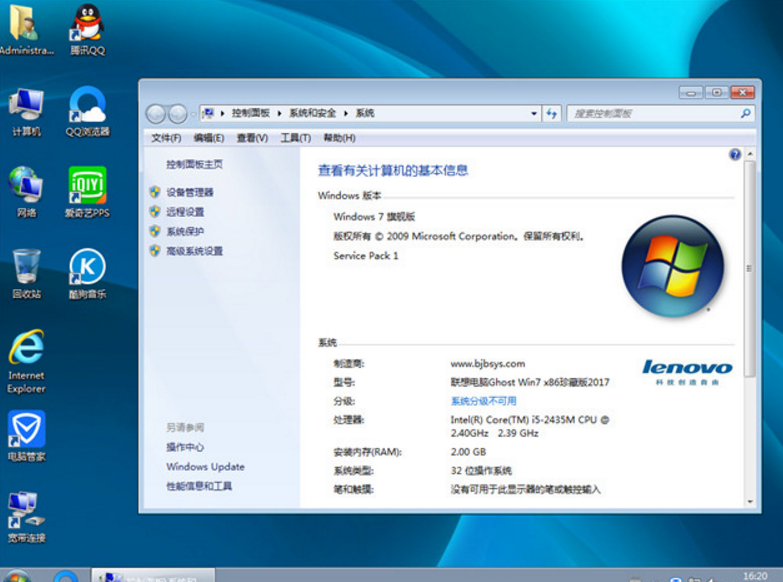The width and height of the screenshot is (783, 582).
Task: Click the scrollbar up arrow
Action: click(x=750, y=154)
